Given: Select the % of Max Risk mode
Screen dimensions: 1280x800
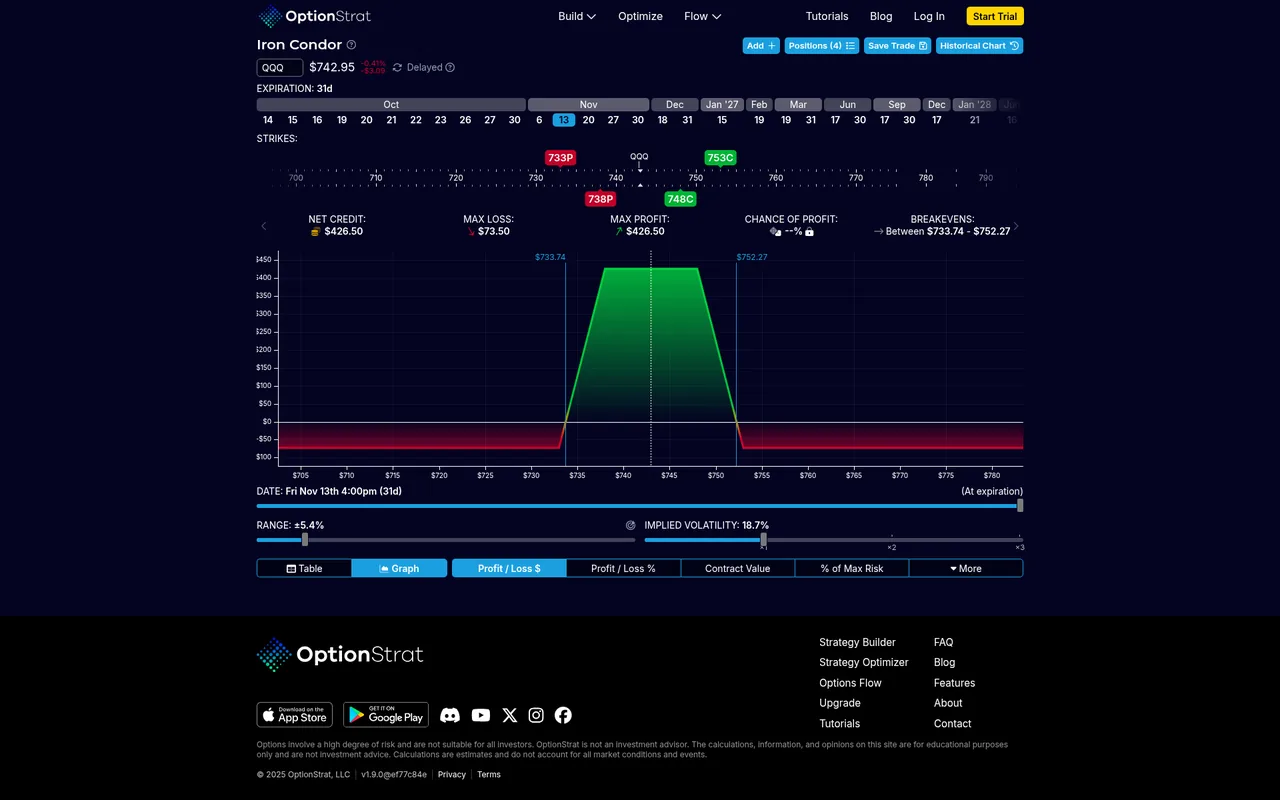Looking at the screenshot, I should point(852,568).
